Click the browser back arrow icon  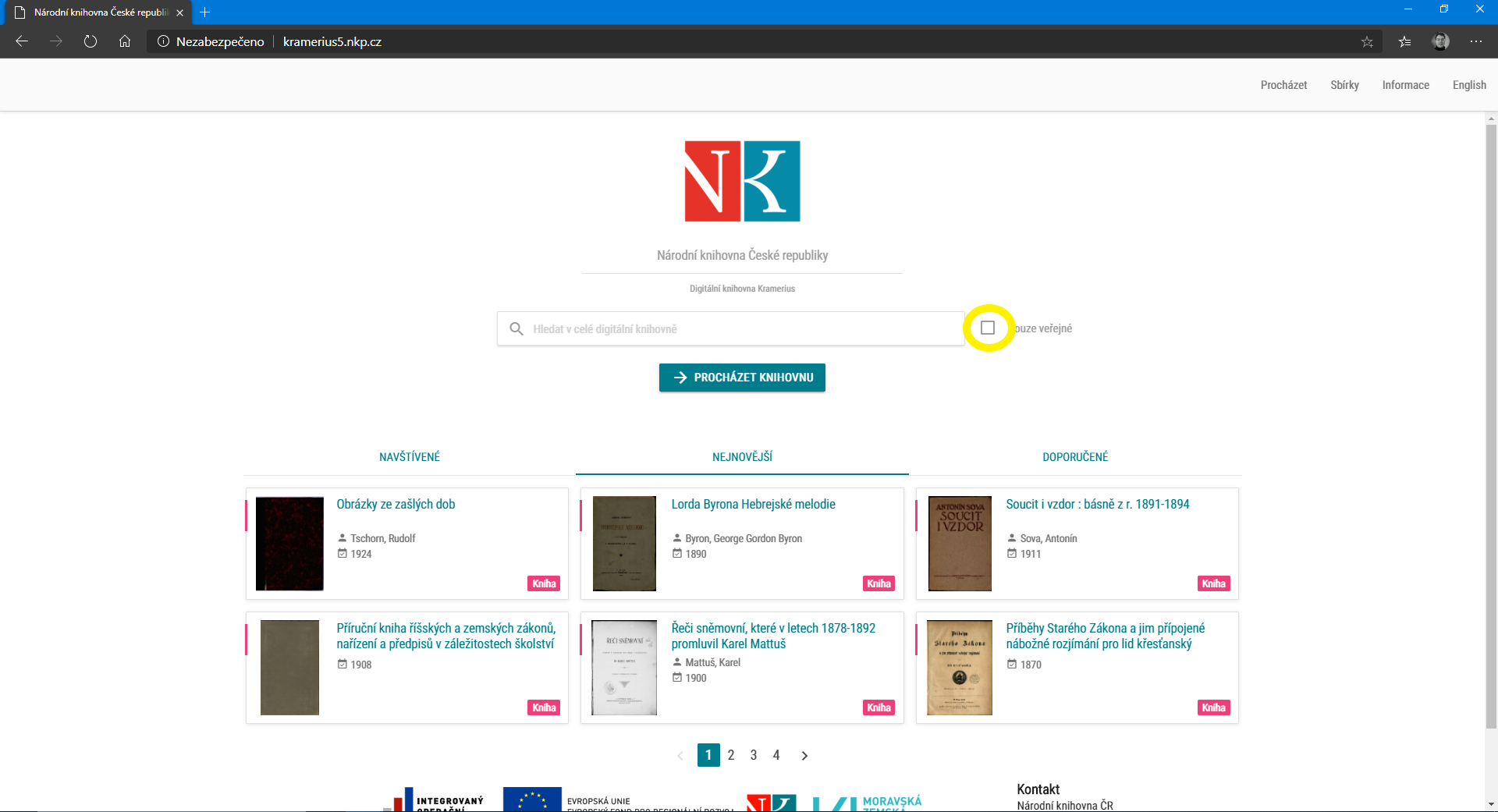[22, 41]
